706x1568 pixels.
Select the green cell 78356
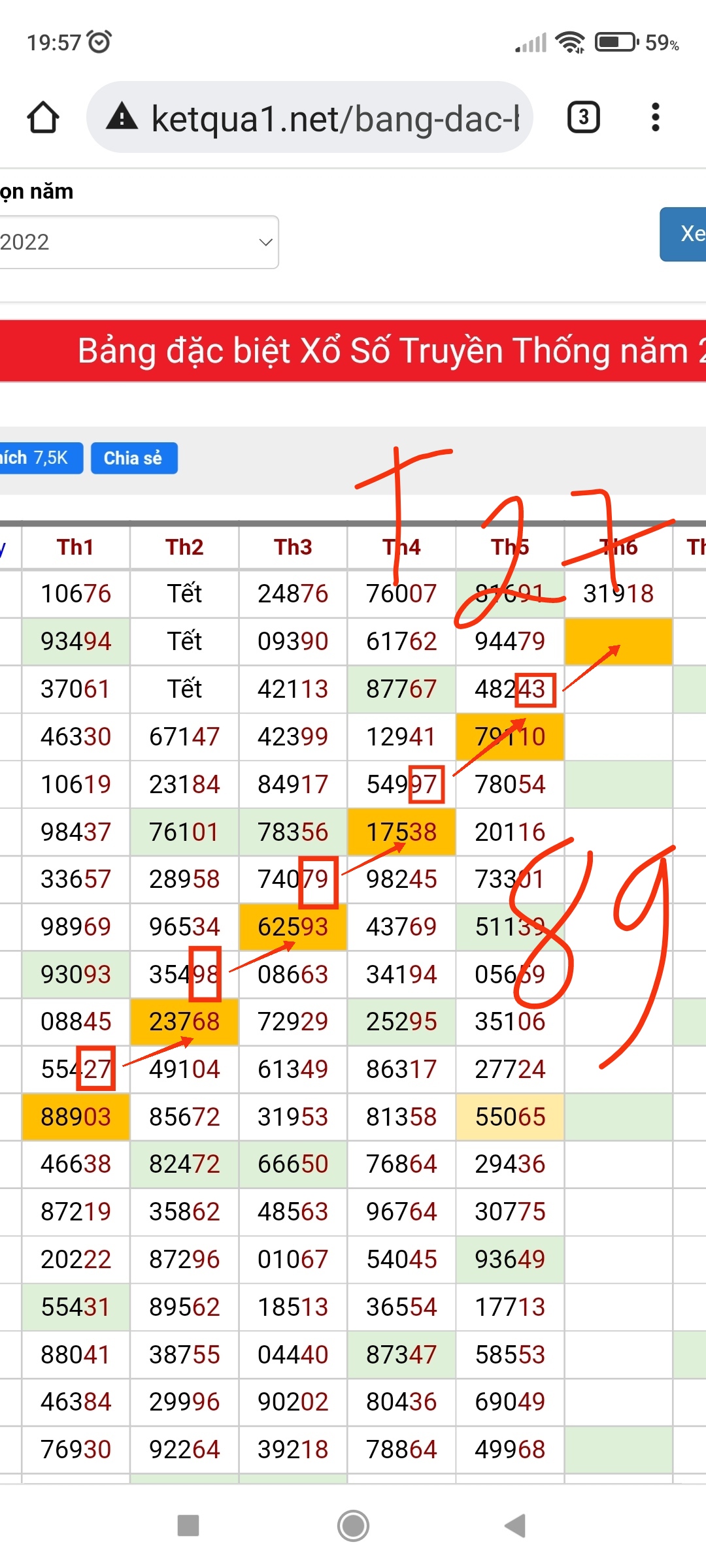click(x=293, y=832)
